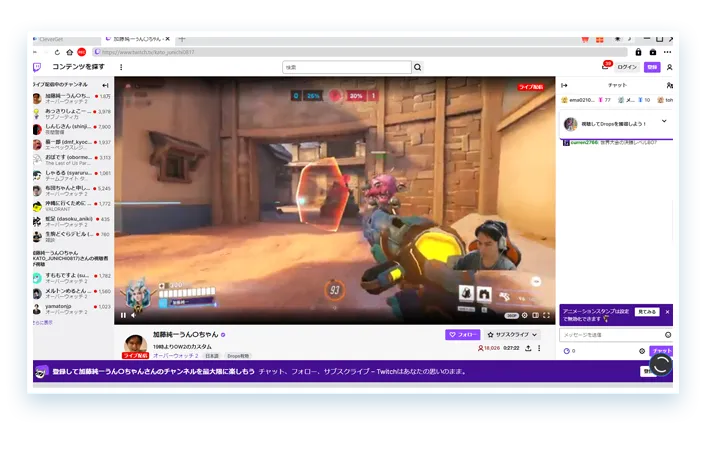
Task: Click orange grid icon in title bar
Action: tap(600, 39)
